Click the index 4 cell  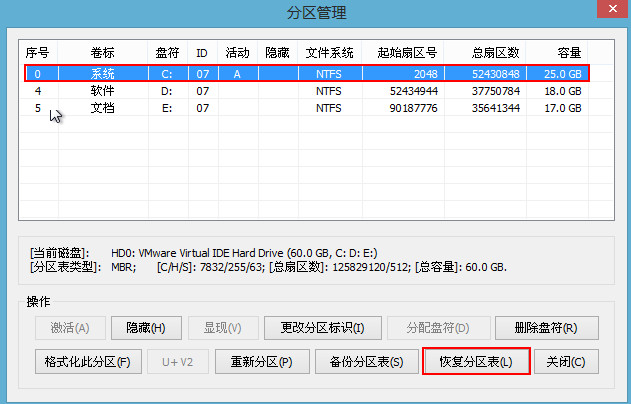tap(38, 91)
